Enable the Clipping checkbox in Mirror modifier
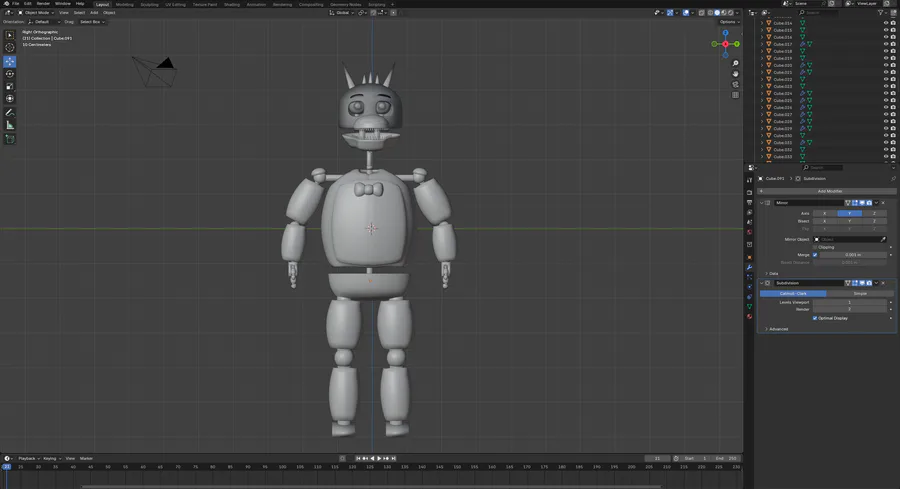The height and width of the screenshot is (489, 900). (x=815, y=247)
